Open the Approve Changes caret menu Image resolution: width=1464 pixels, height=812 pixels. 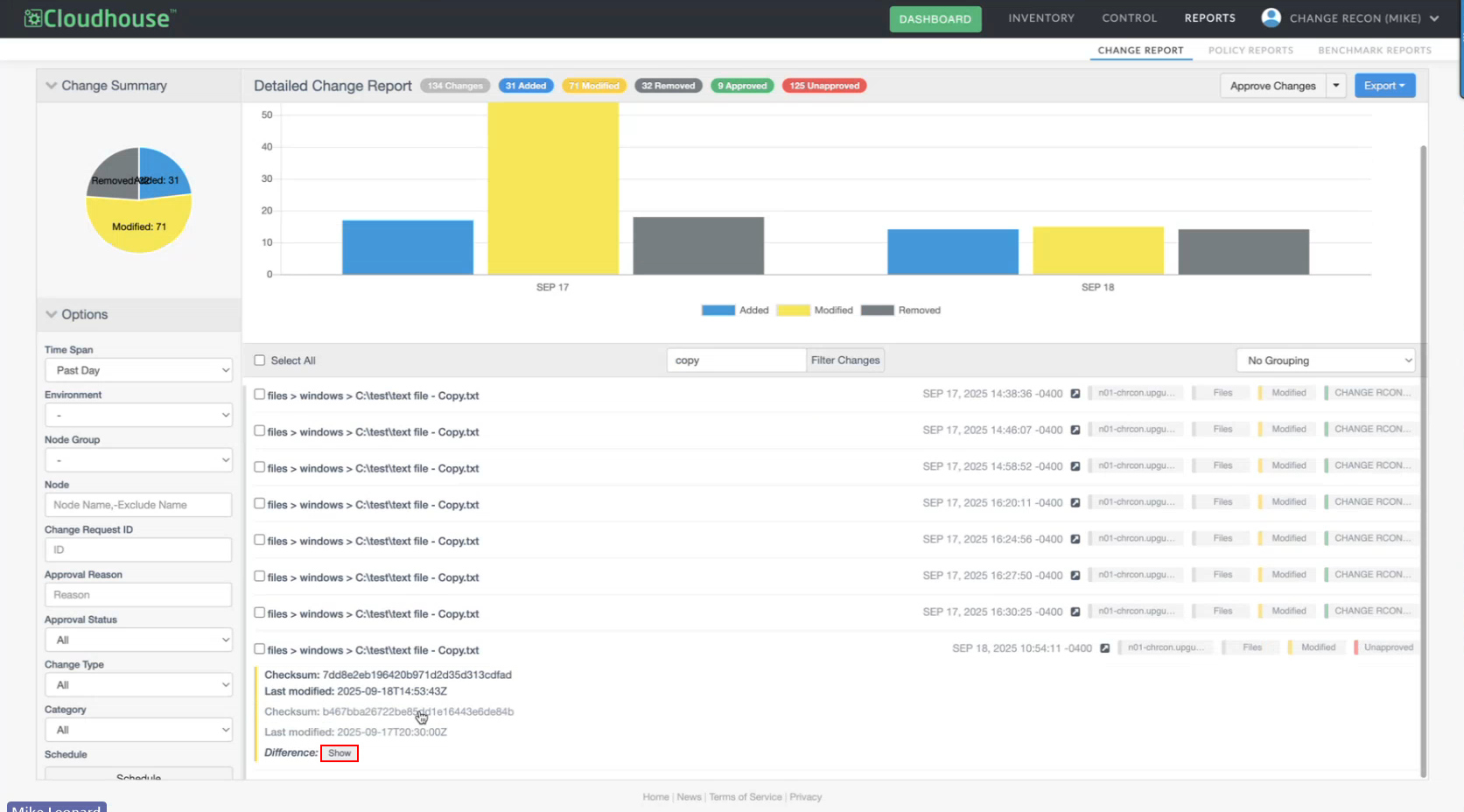click(x=1335, y=86)
